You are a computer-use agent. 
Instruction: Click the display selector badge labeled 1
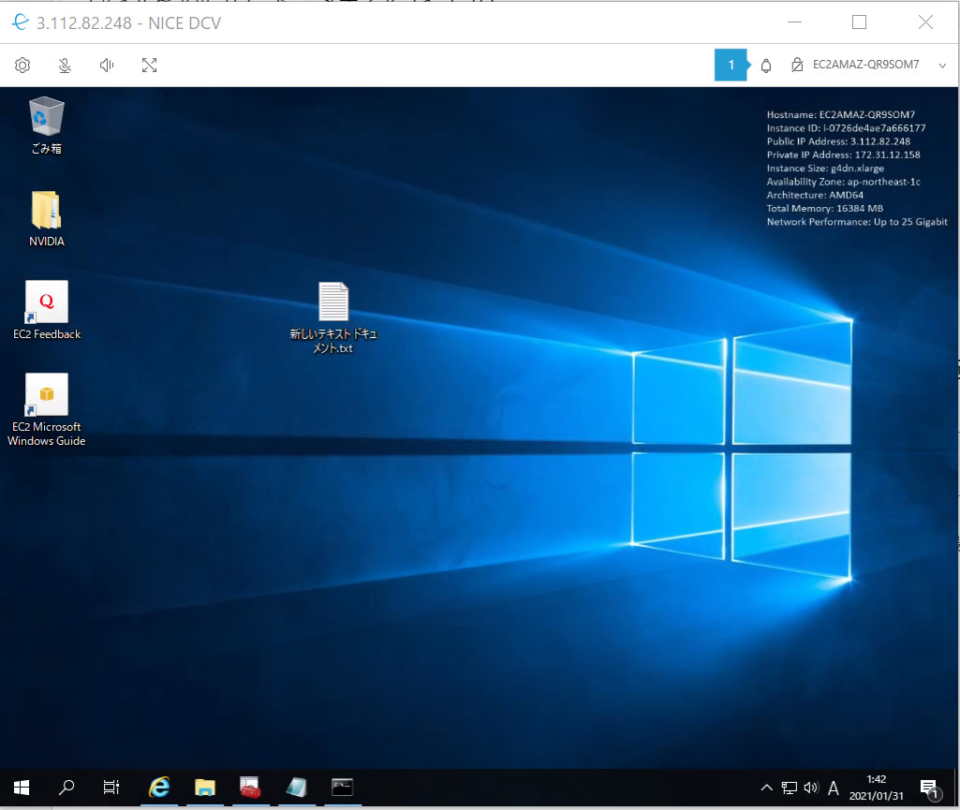pyautogui.click(x=731, y=64)
